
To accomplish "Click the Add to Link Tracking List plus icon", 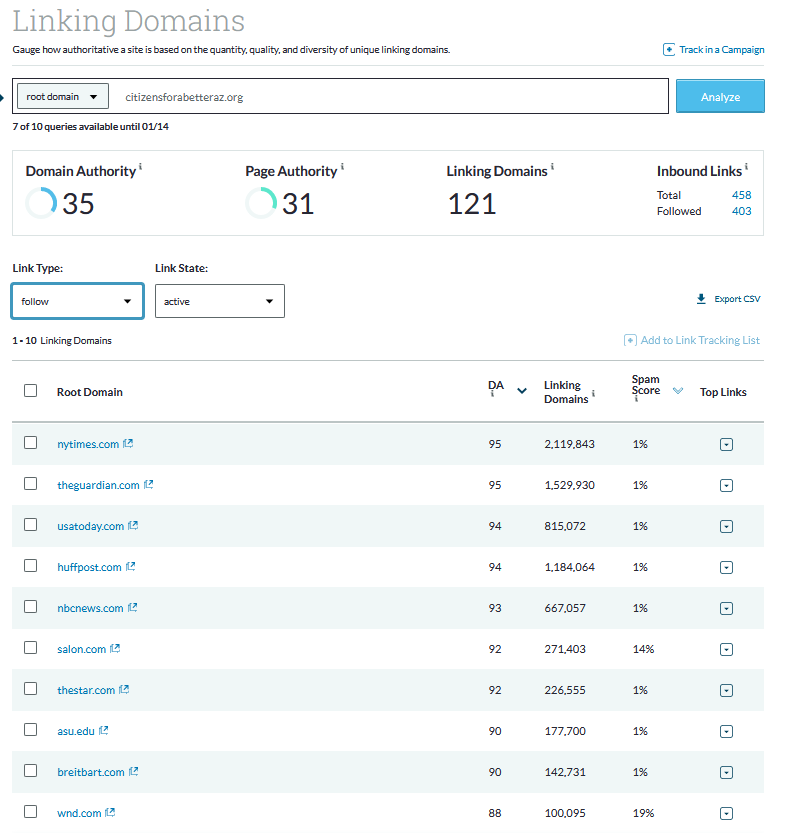I will (x=630, y=340).
